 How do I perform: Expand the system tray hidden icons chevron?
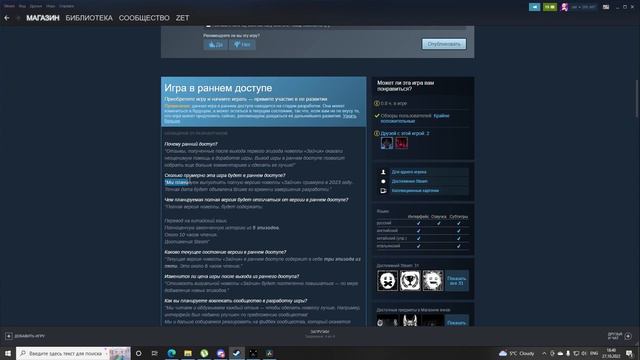click(544, 353)
